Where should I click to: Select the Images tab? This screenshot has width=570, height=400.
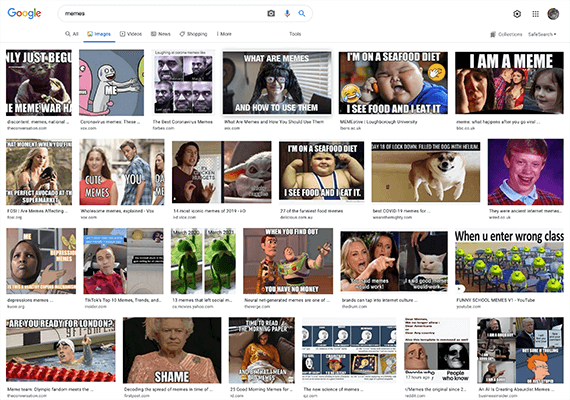point(99,34)
